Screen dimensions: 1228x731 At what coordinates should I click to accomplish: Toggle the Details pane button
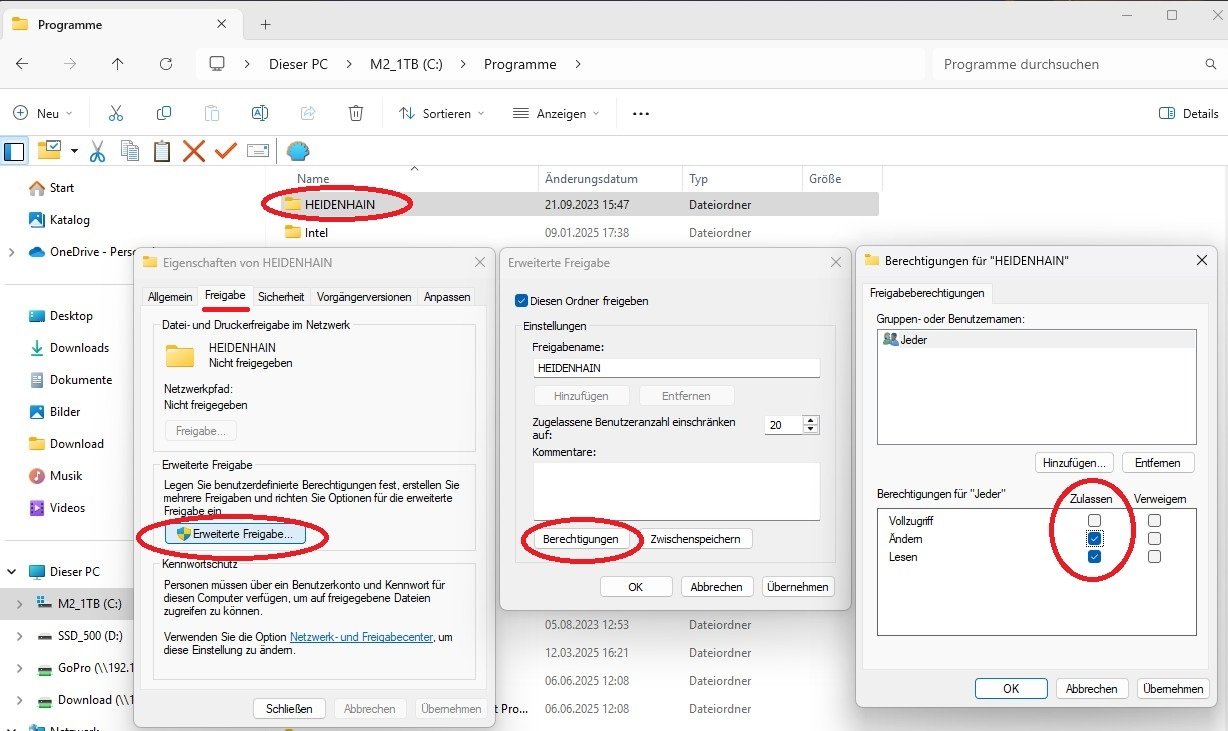tap(1188, 113)
